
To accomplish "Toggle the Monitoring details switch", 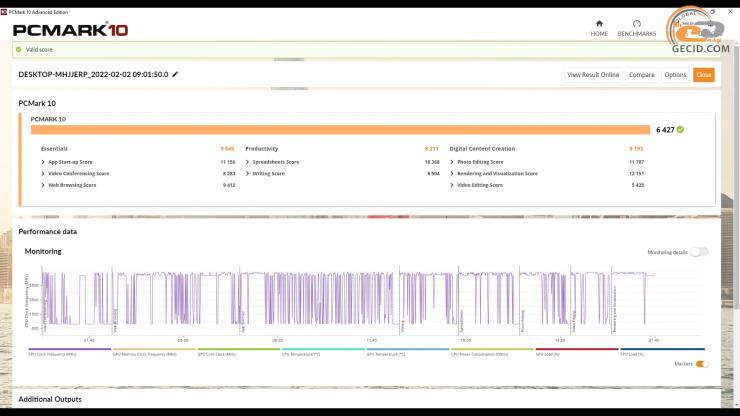I will coord(699,252).
